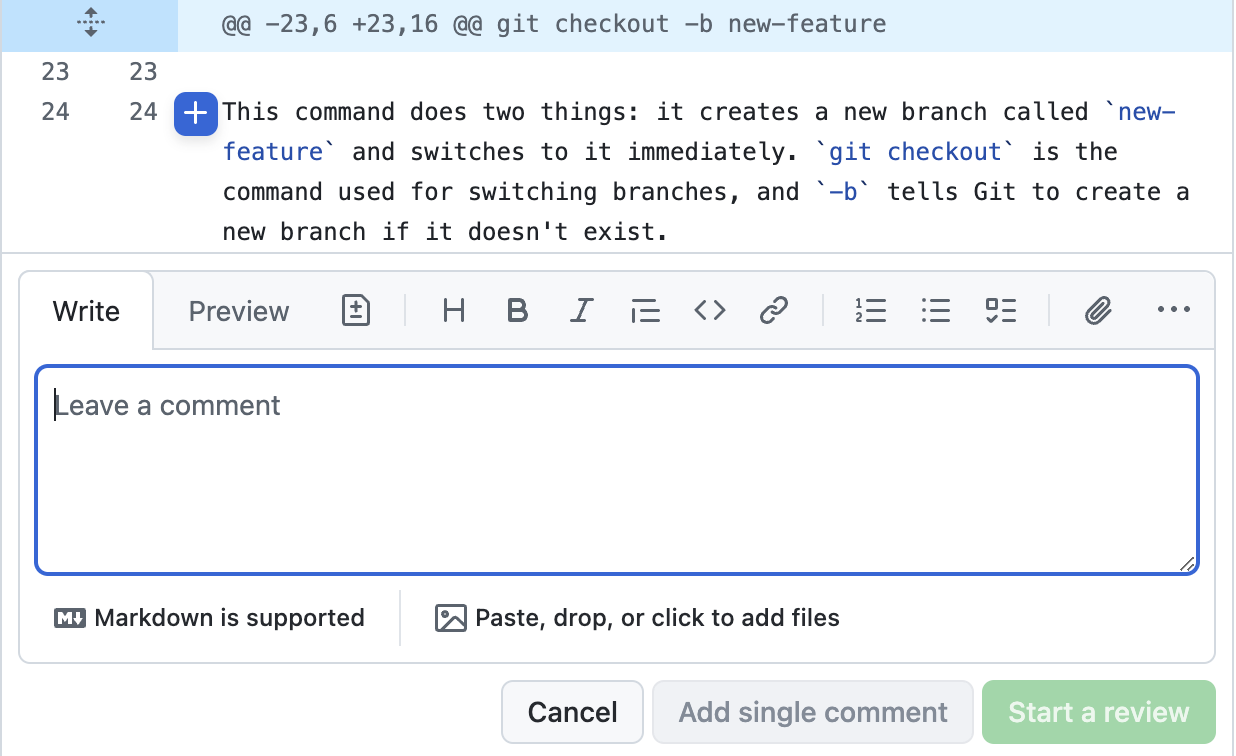Viewport: 1236px width, 756px height.
Task: Open the Markdown is supported help link
Action: [209, 618]
